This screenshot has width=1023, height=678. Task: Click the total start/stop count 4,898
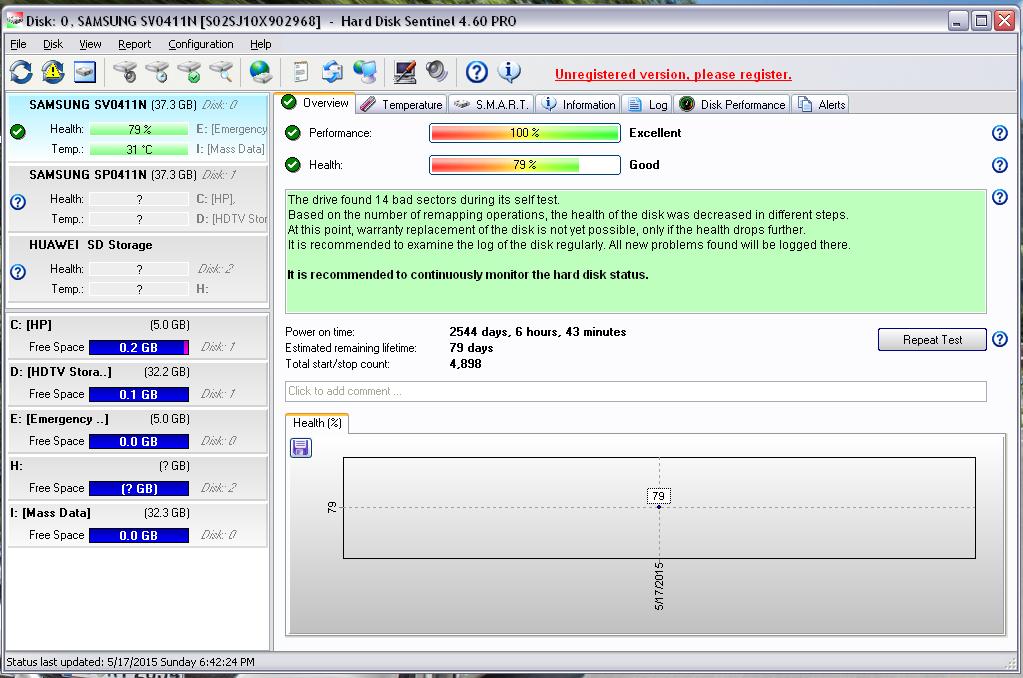(x=465, y=364)
